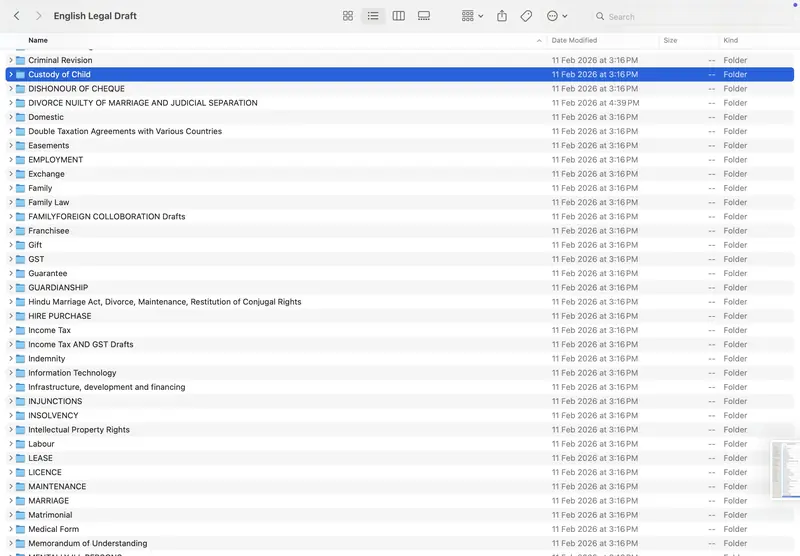Select the HIRE PURCHASE folder icon
Viewport: 800px width, 556px height.
click(20, 316)
